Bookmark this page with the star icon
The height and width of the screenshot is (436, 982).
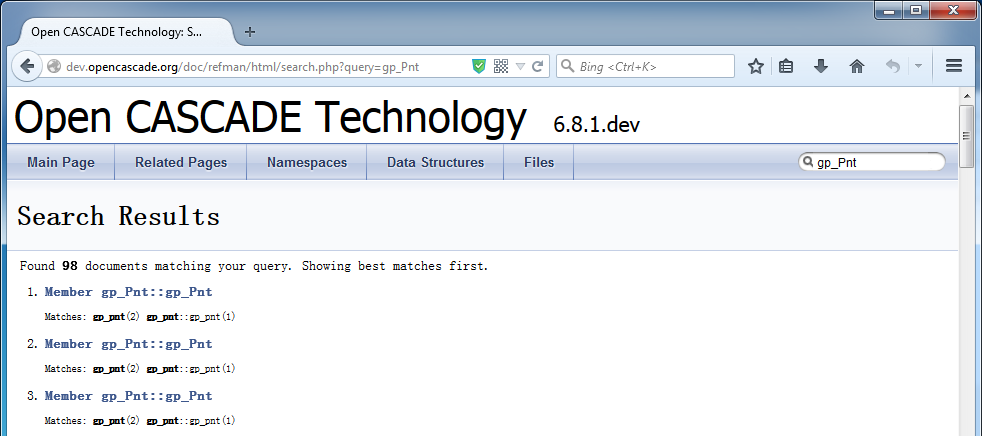tap(756, 66)
